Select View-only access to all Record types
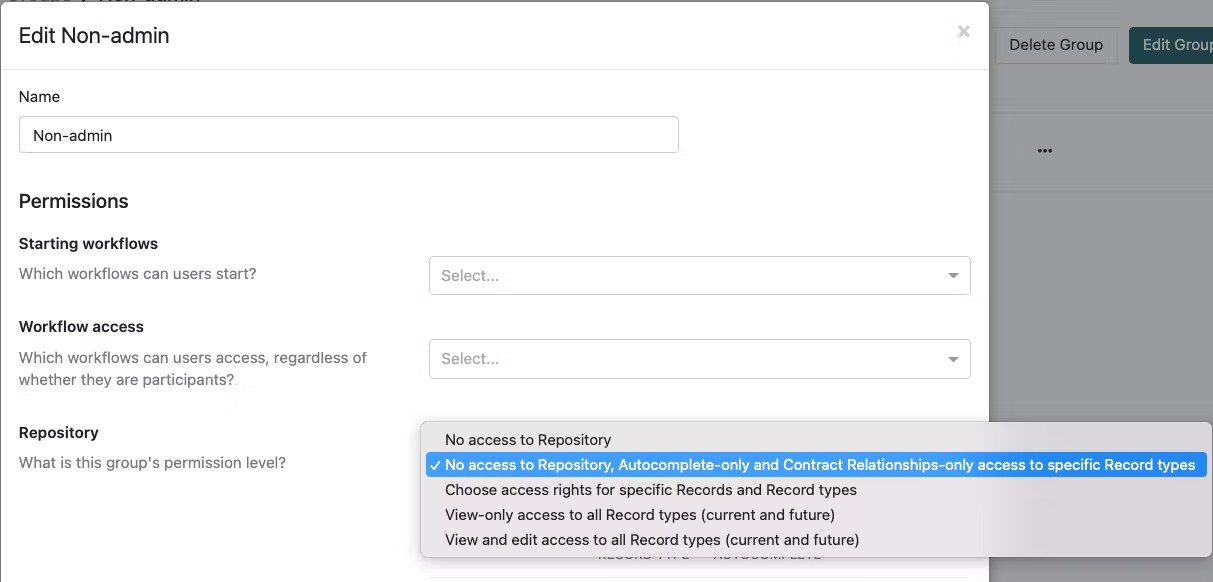This screenshot has width=1213, height=582. click(x=816, y=515)
